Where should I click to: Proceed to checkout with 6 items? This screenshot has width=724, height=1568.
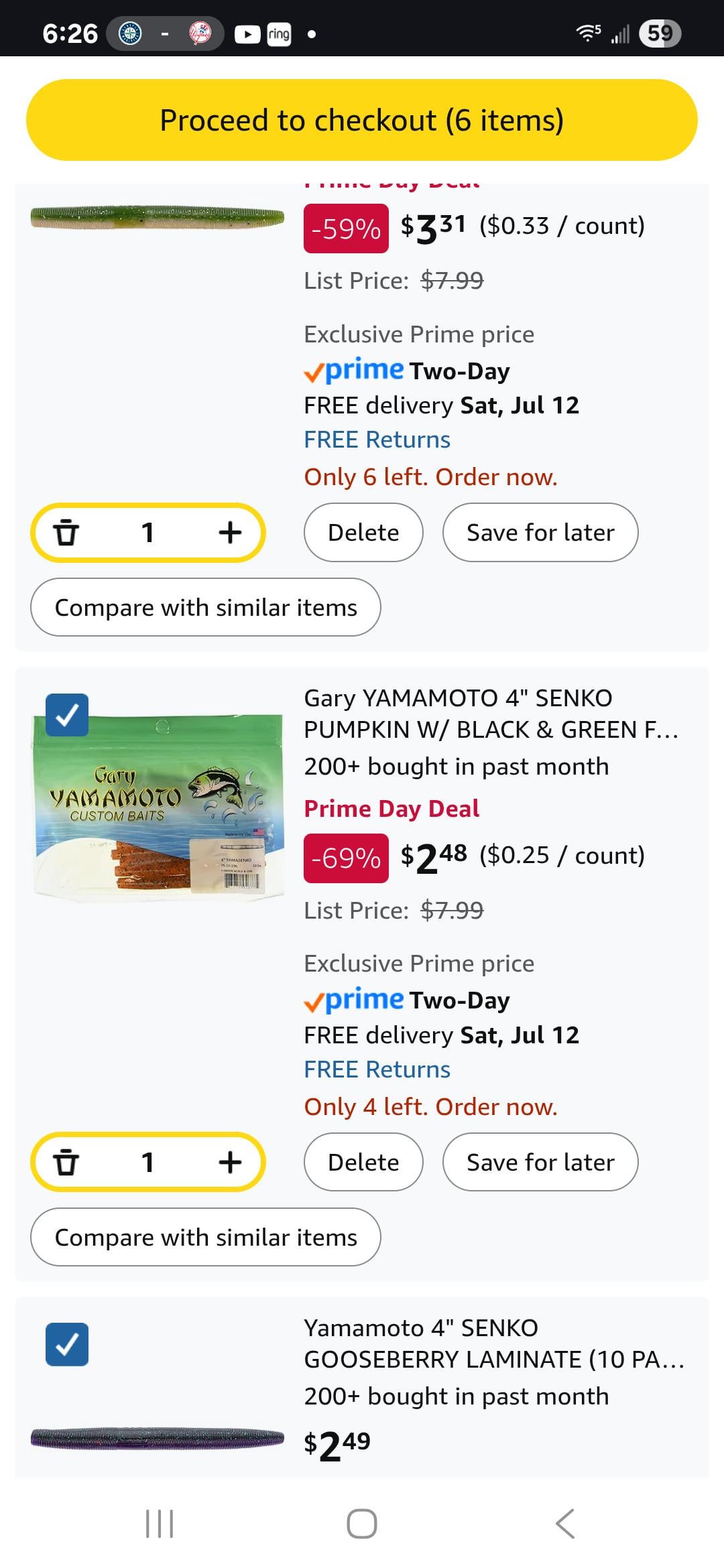tap(362, 120)
